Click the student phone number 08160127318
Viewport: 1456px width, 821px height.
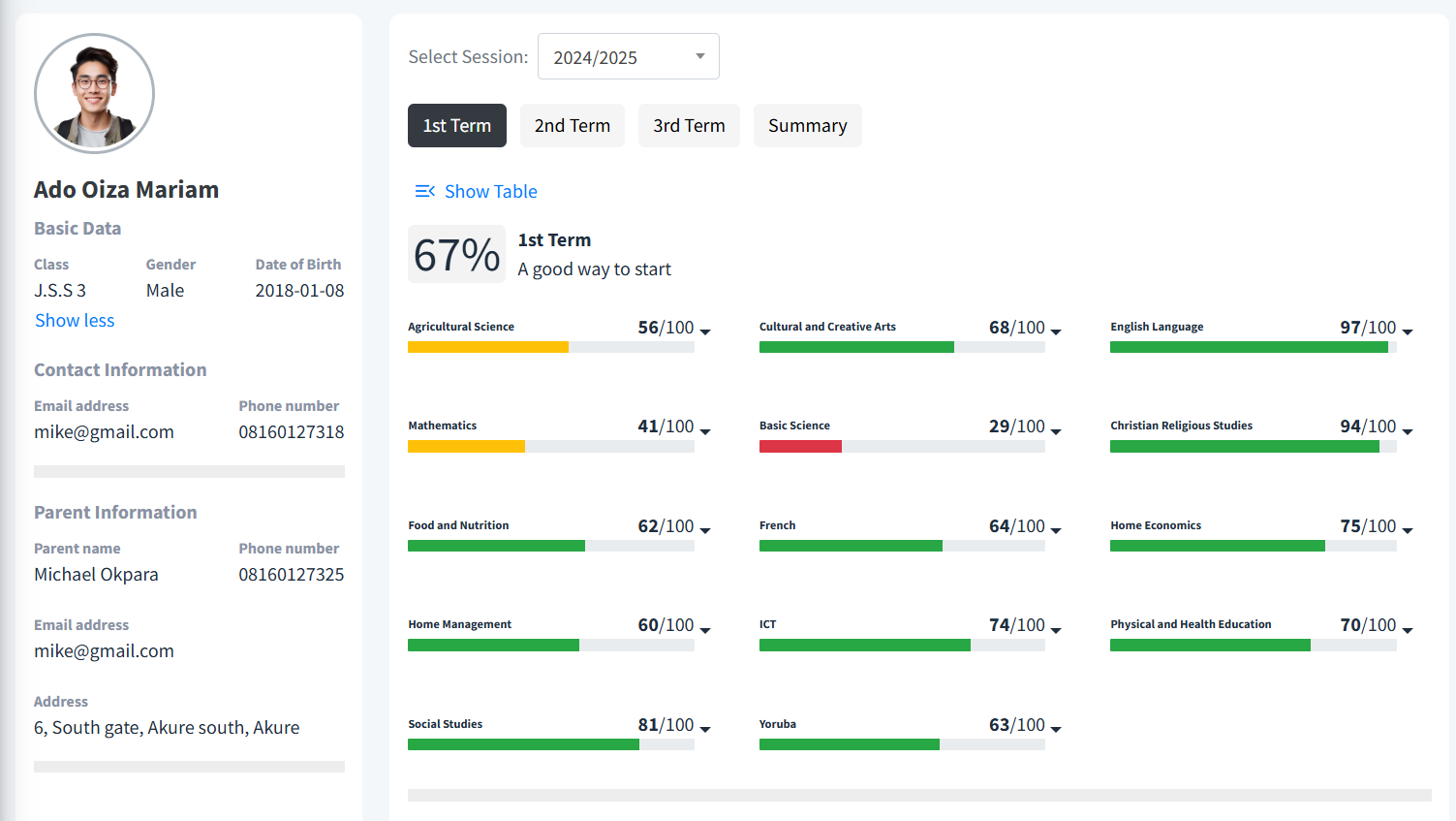[292, 431]
